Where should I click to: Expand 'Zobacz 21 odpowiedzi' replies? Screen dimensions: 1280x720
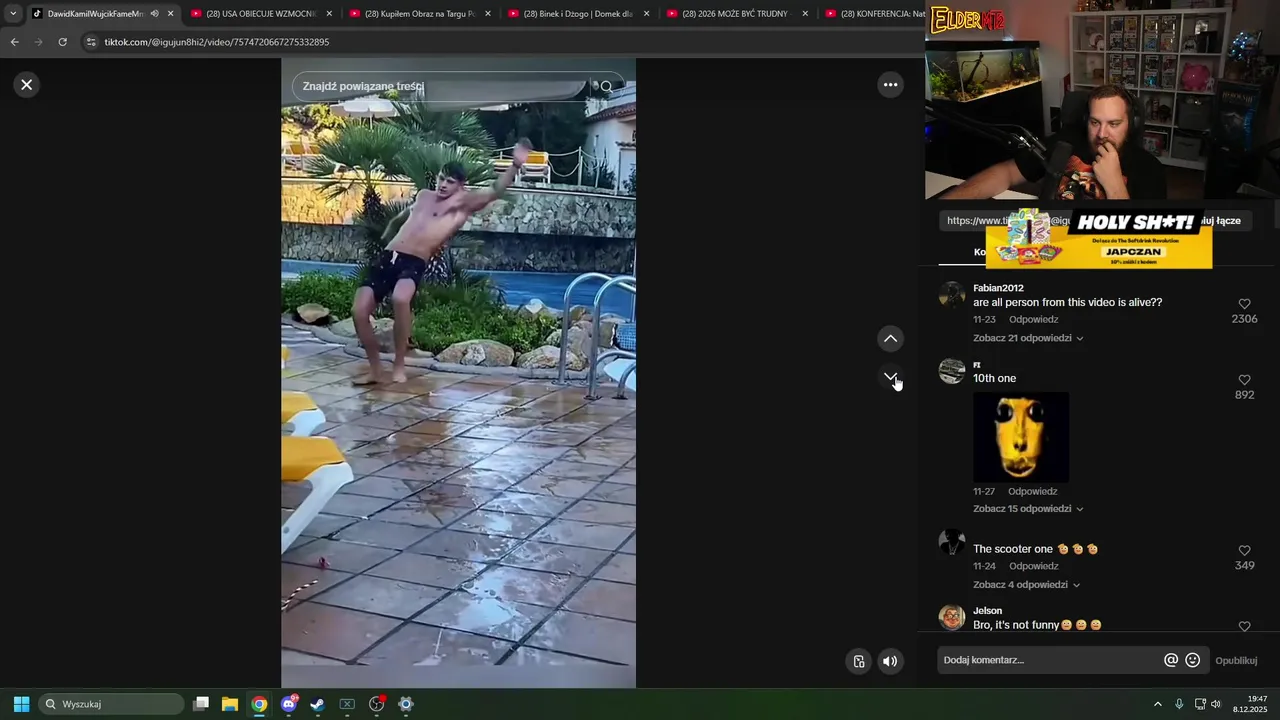coord(1028,338)
